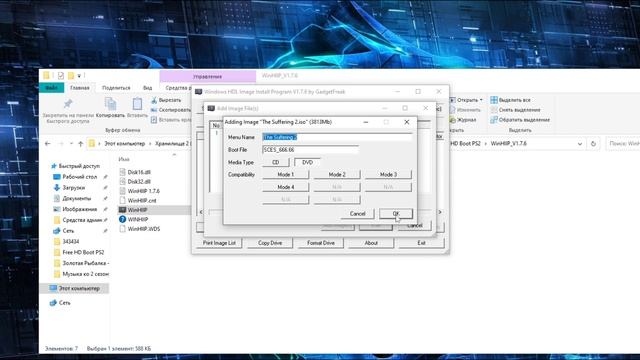Go up one folder with the Explorer up arrow
Viewport: 640px width, 360px height.
[x=80, y=144]
